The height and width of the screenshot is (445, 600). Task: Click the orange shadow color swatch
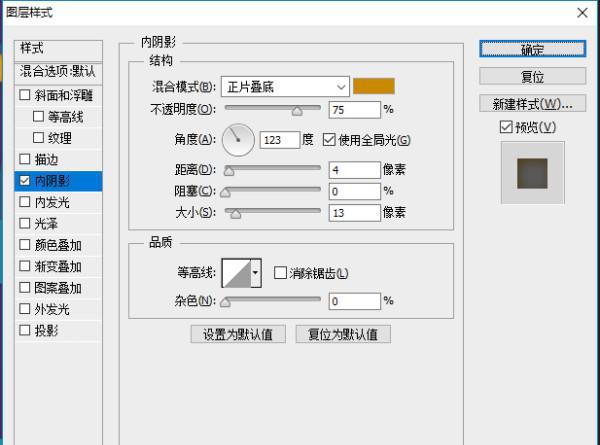coord(373,86)
